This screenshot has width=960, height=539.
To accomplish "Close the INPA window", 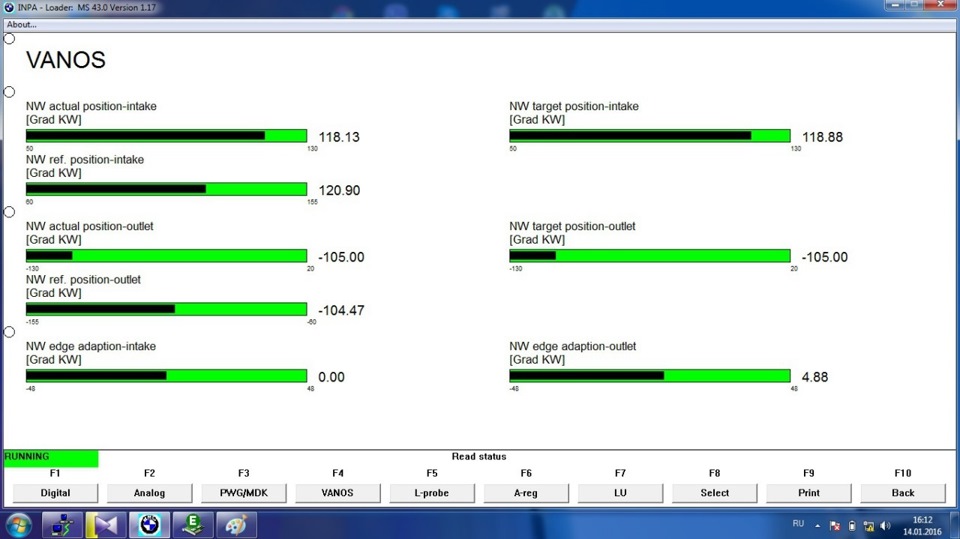I will (x=940, y=5).
